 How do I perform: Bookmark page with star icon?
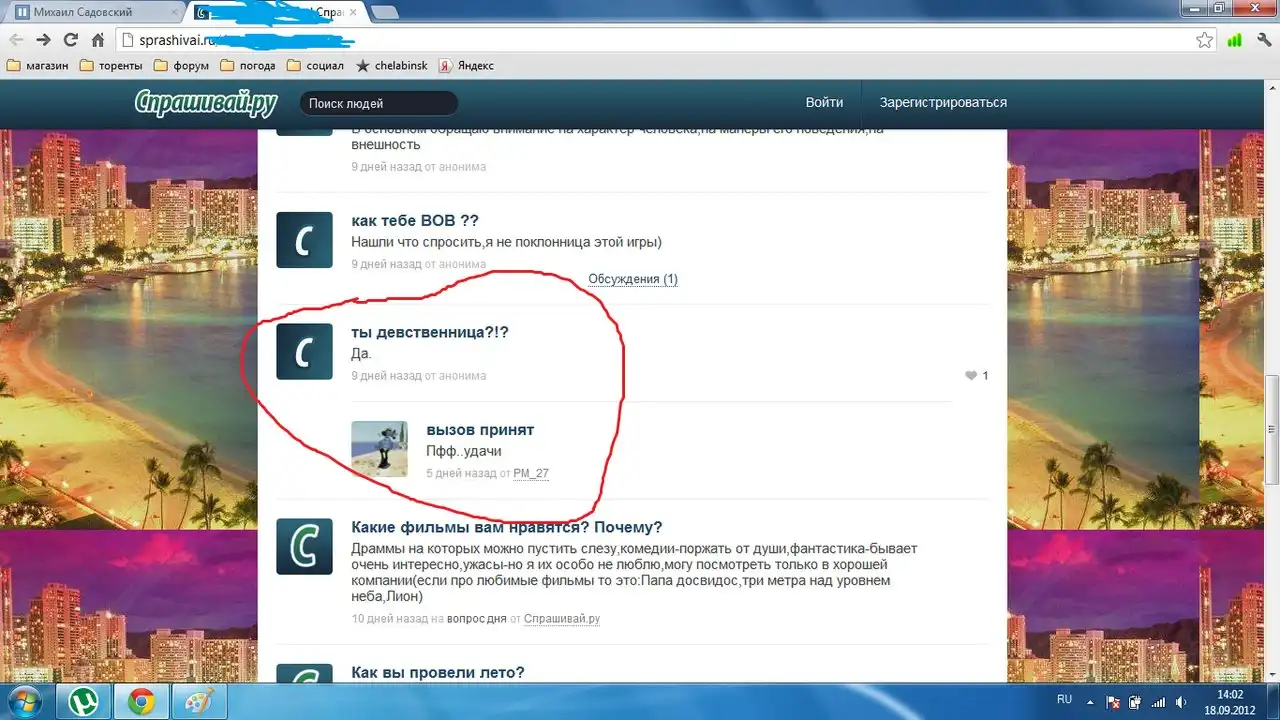pyautogui.click(x=1205, y=40)
